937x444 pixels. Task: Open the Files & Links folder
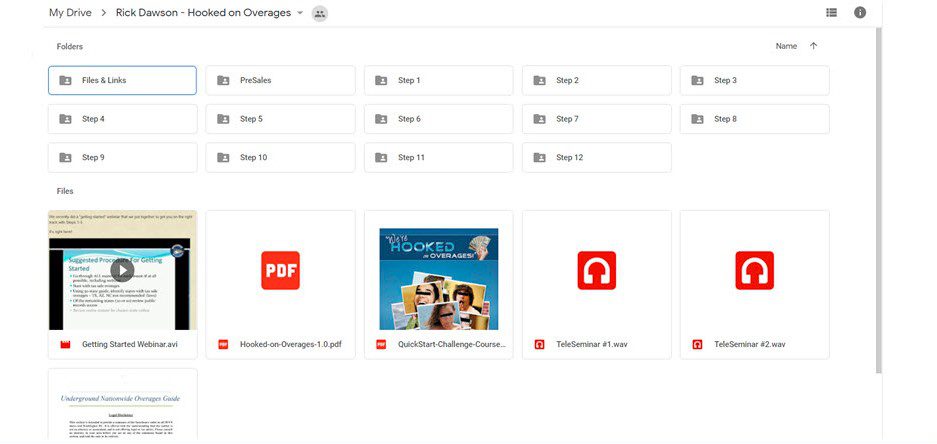[x=123, y=80]
